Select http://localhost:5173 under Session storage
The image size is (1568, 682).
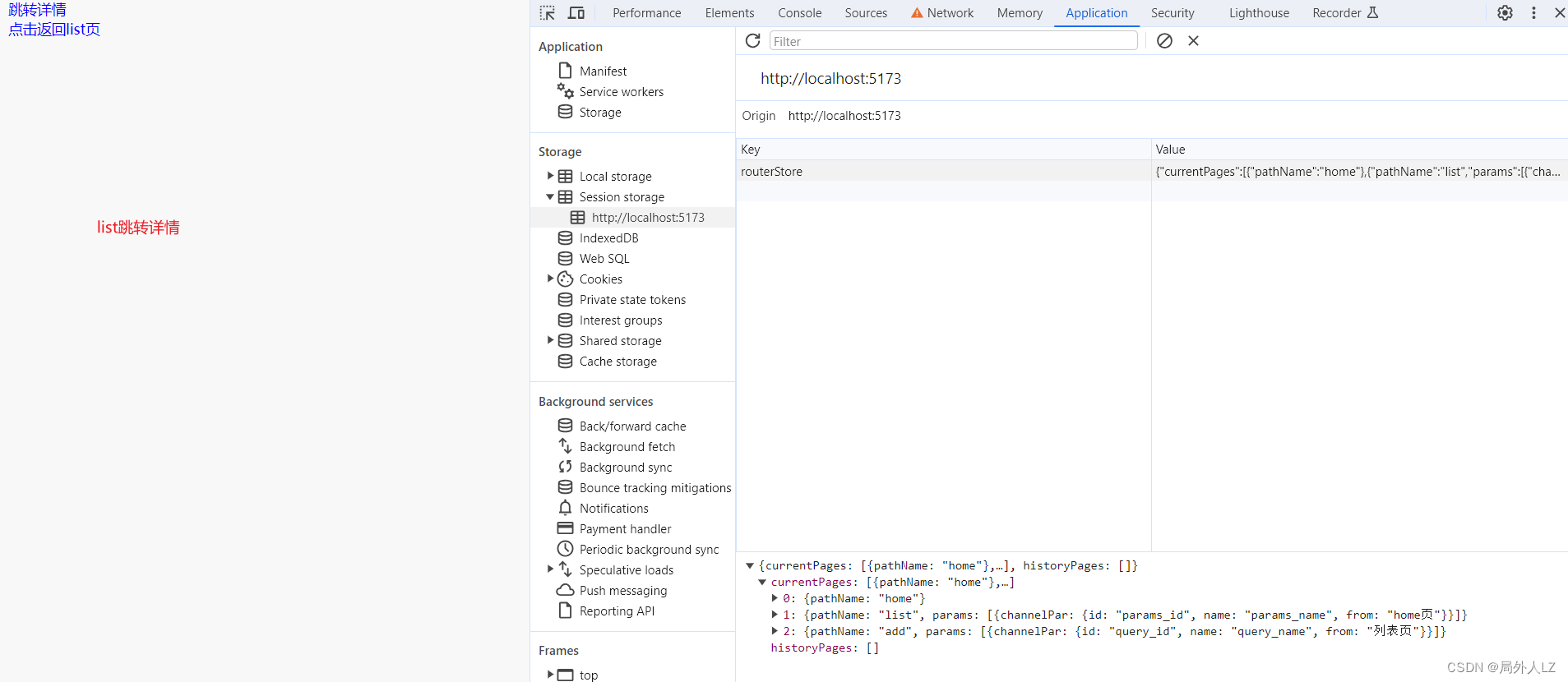coord(633,218)
